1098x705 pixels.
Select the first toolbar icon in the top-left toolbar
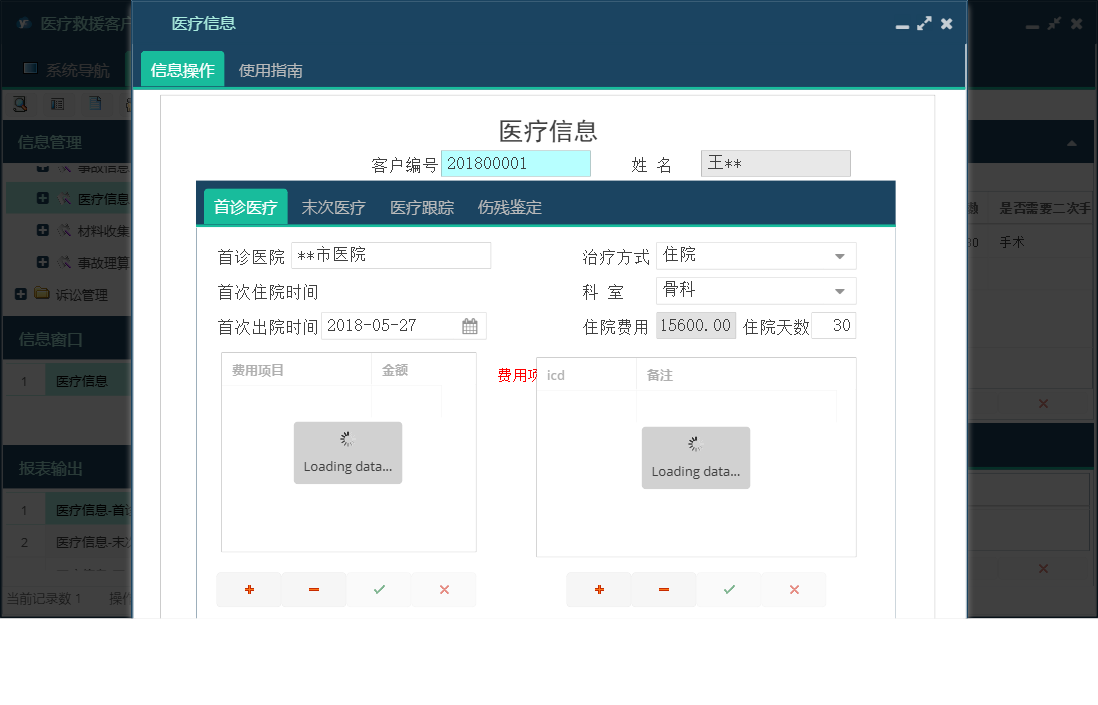(20, 103)
